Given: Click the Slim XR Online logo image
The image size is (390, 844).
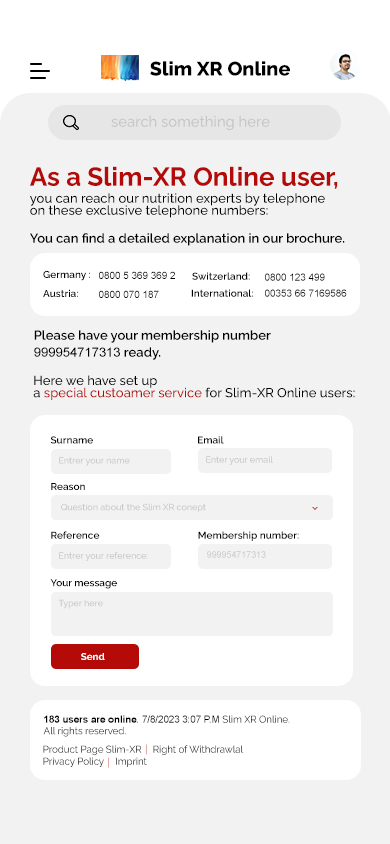Looking at the screenshot, I should (x=120, y=68).
